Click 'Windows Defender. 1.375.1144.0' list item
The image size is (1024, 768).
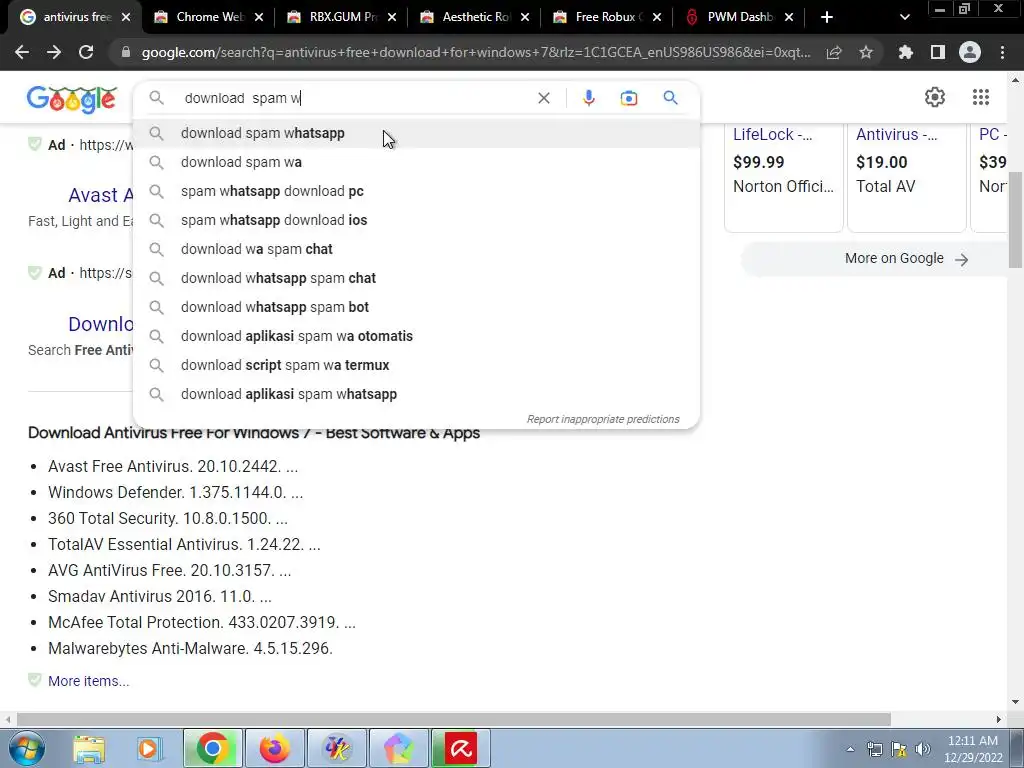point(176,492)
